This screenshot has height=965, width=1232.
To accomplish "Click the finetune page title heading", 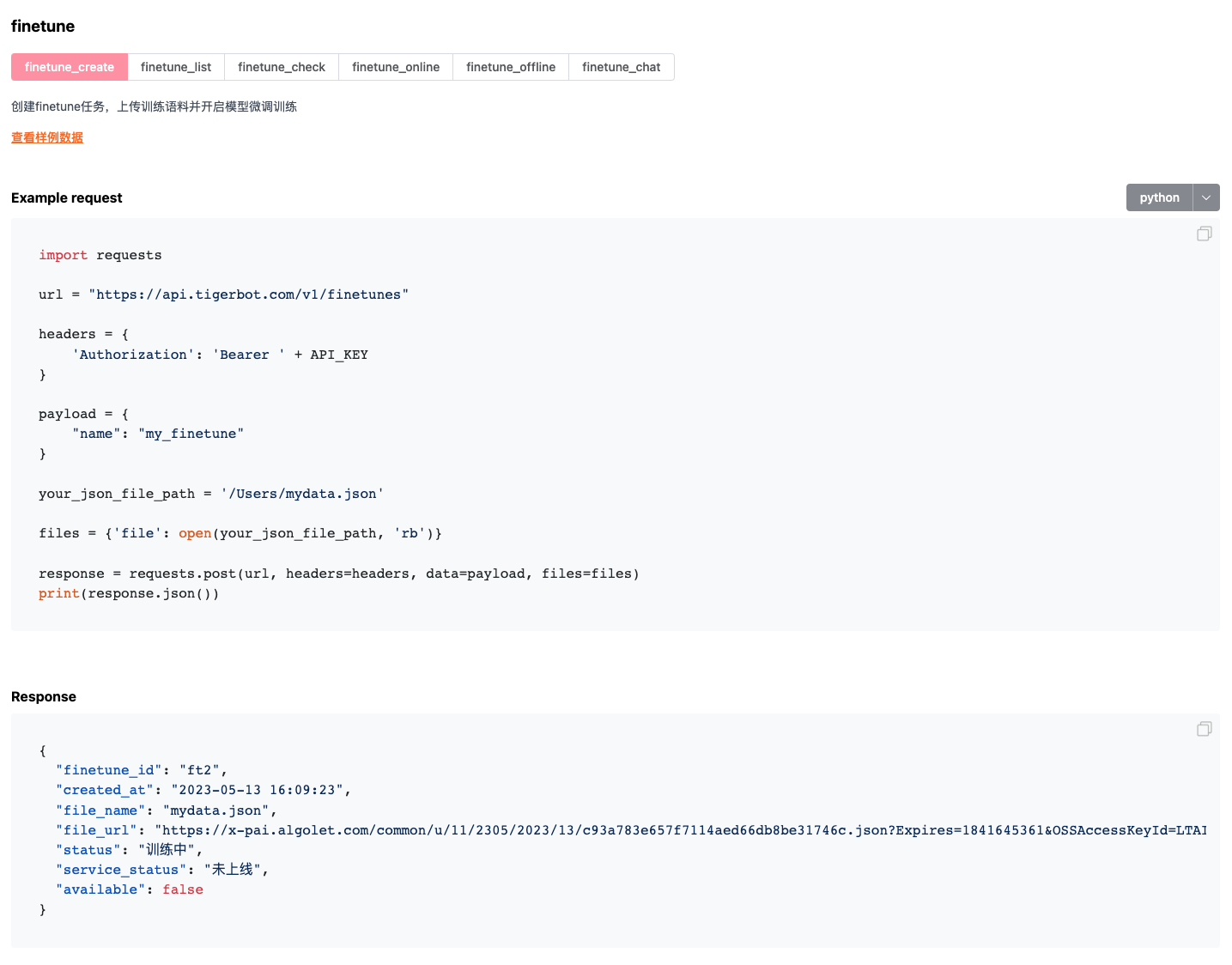I will (x=42, y=26).
